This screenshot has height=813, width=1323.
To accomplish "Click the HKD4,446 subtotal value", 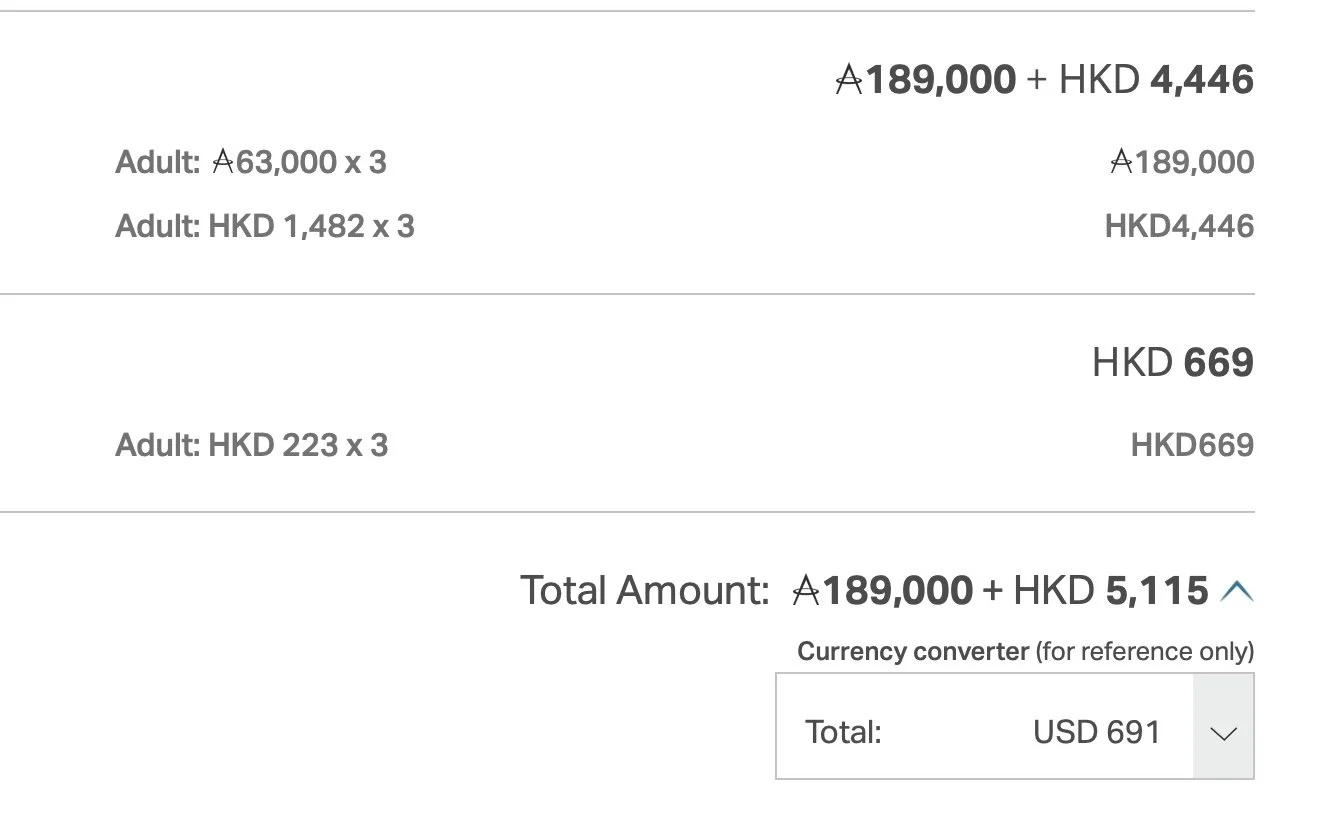I will click(1178, 227).
